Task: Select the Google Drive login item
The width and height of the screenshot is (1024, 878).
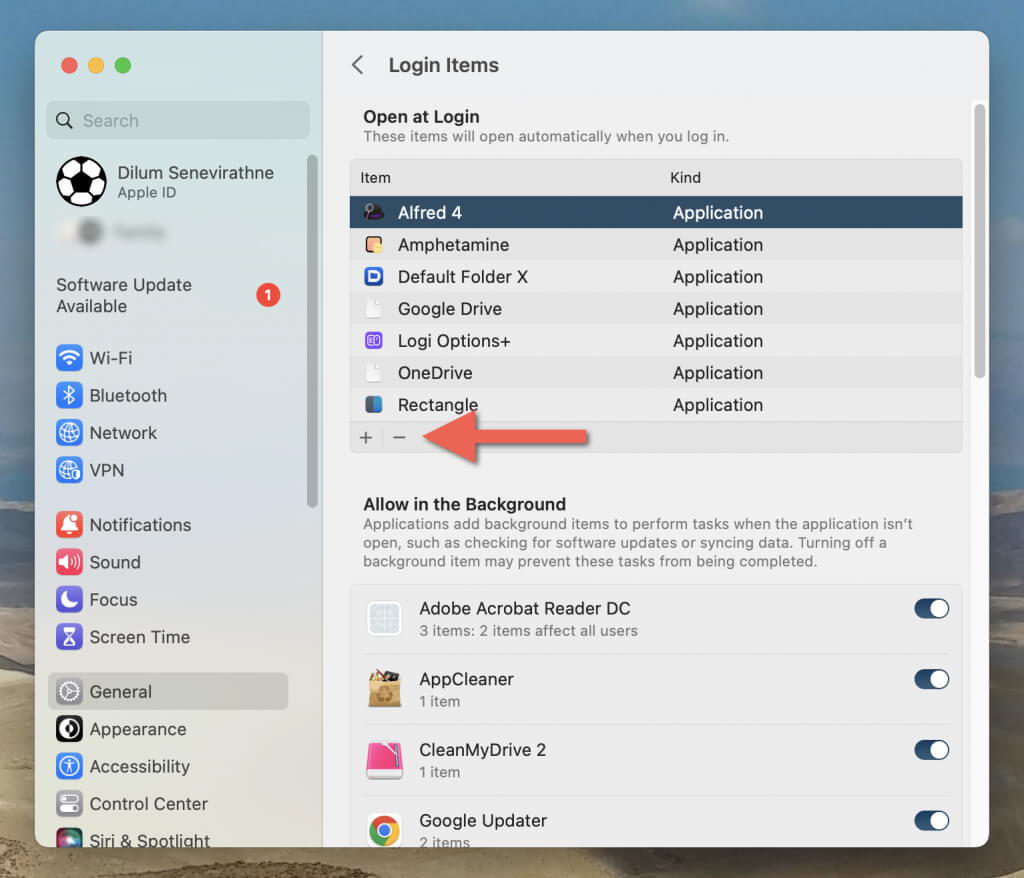Action: 656,308
